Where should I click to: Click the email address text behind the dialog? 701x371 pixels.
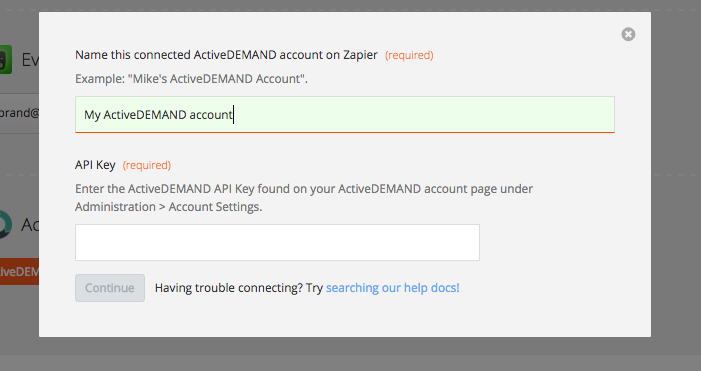click(x=19, y=113)
